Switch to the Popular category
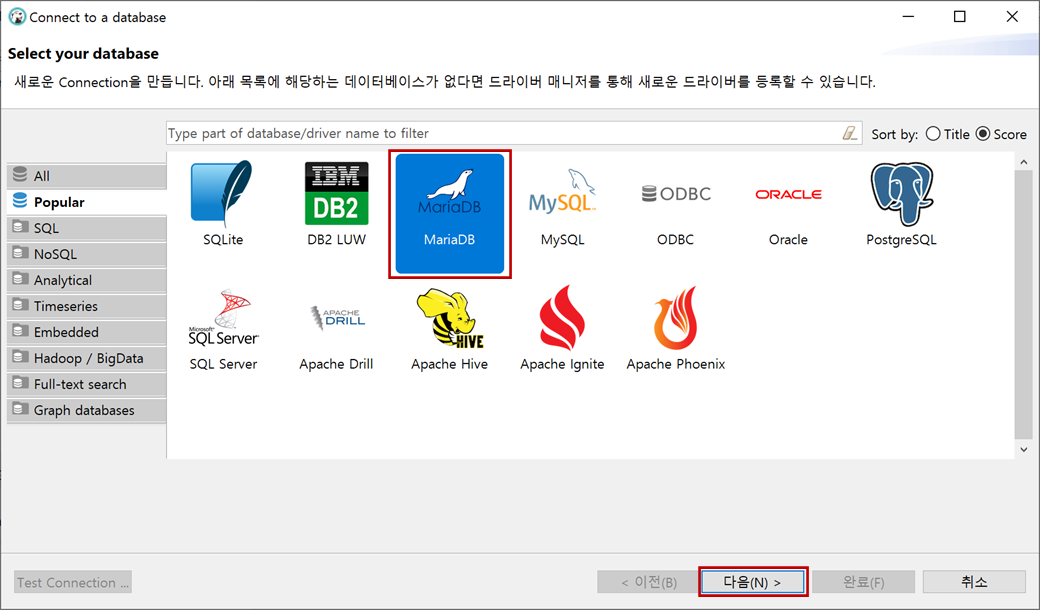Viewport: 1040px width, 610px height. coord(87,202)
